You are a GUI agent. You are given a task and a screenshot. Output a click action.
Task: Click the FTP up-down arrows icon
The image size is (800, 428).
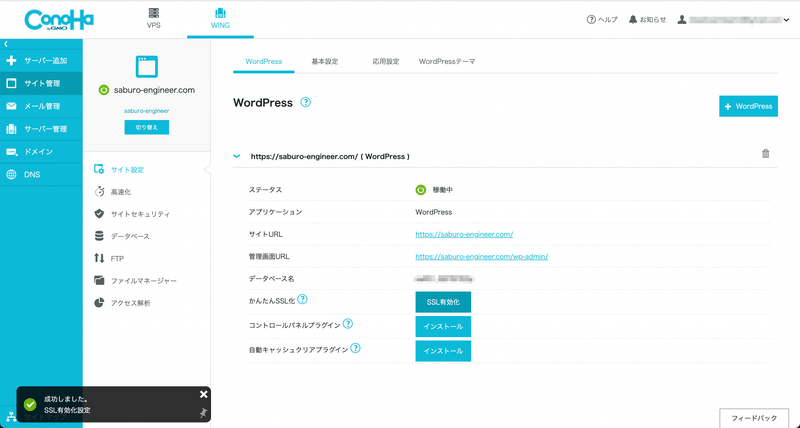point(99,258)
